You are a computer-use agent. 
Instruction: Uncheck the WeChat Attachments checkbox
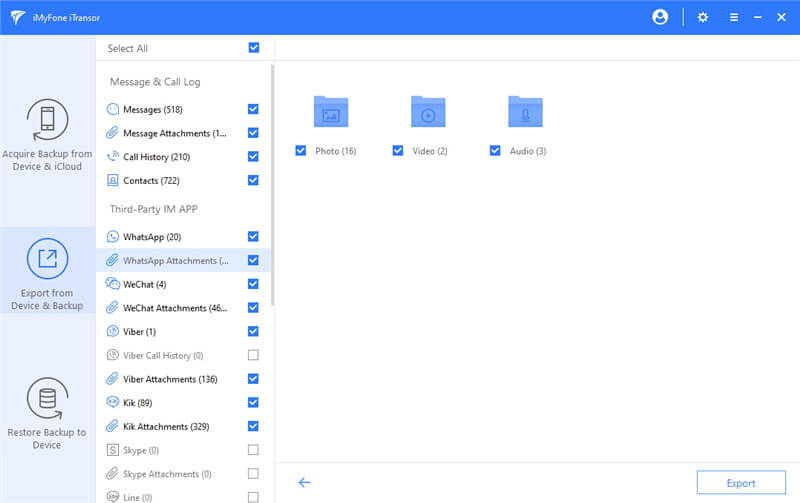point(253,308)
